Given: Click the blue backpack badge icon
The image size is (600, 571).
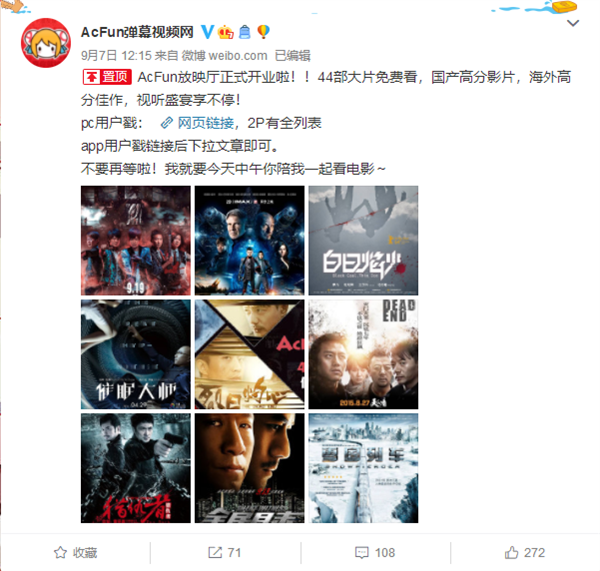Looking at the screenshot, I should (245, 32).
